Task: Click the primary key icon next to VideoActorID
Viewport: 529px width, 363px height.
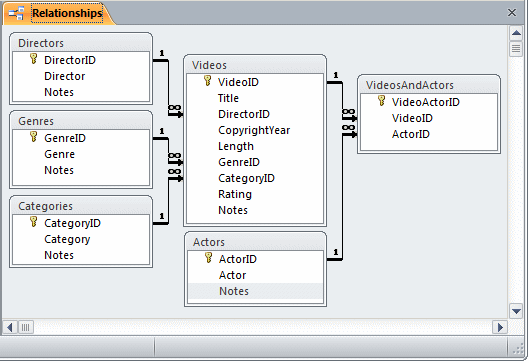Action: pos(381,101)
